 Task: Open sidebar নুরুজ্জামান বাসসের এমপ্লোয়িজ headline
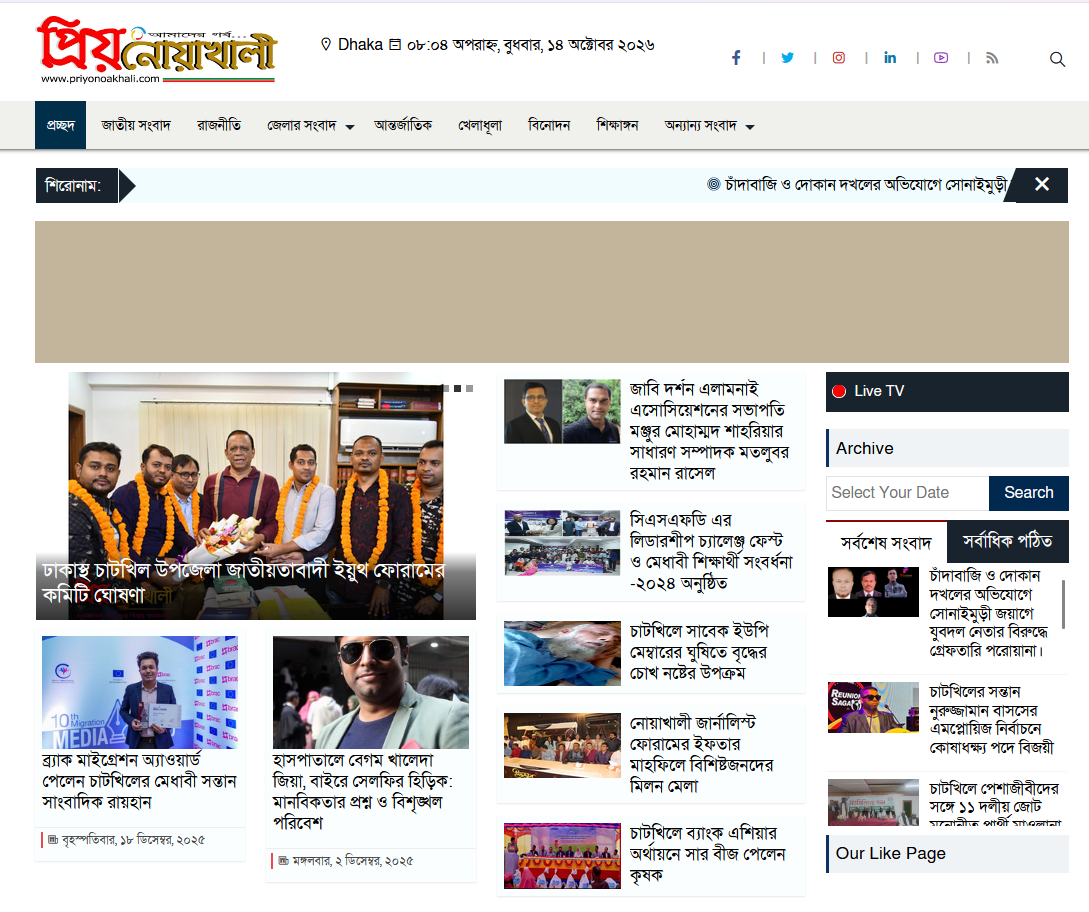point(992,720)
